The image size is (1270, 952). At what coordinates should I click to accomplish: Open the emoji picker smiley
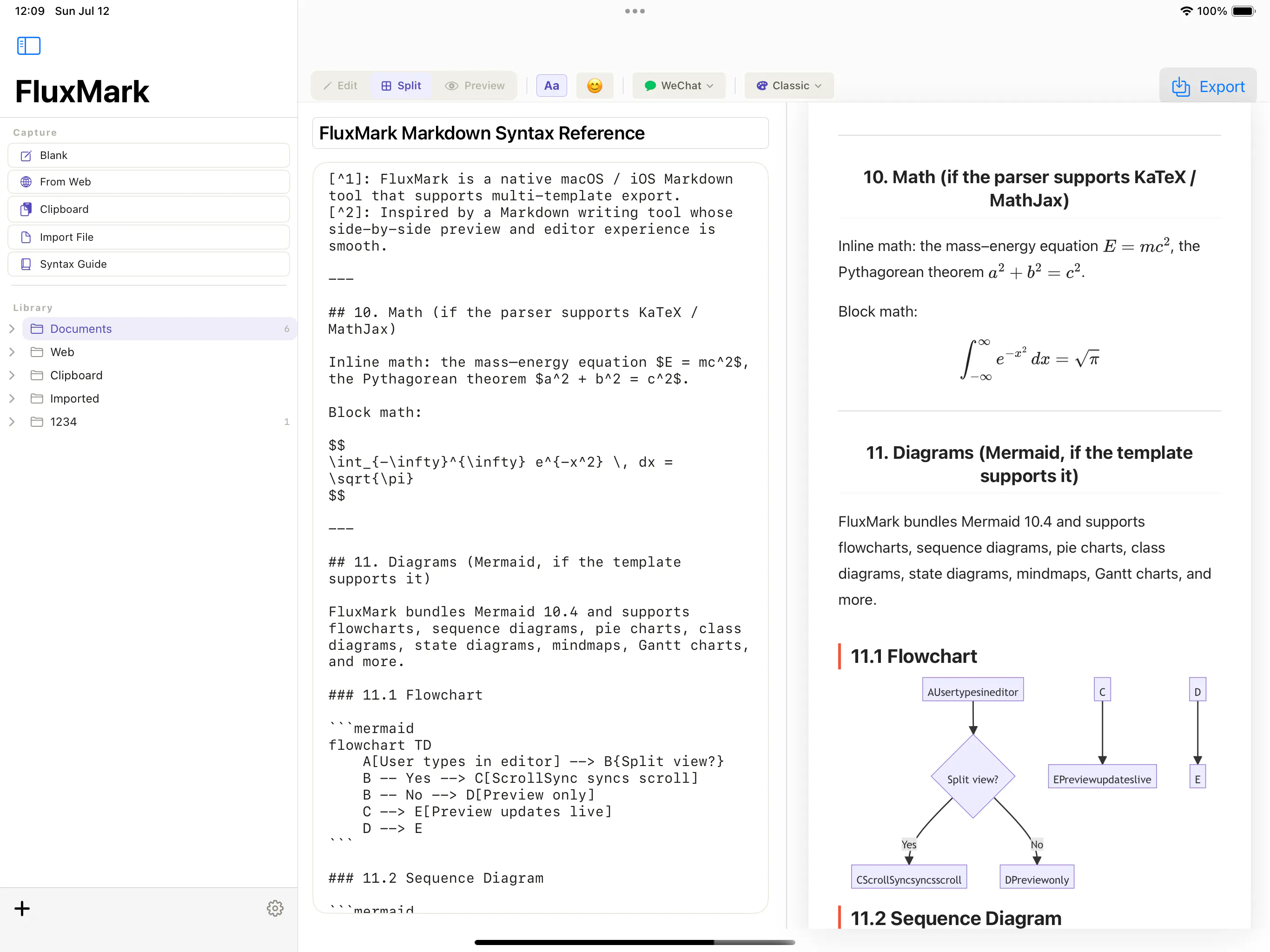[595, 86]
